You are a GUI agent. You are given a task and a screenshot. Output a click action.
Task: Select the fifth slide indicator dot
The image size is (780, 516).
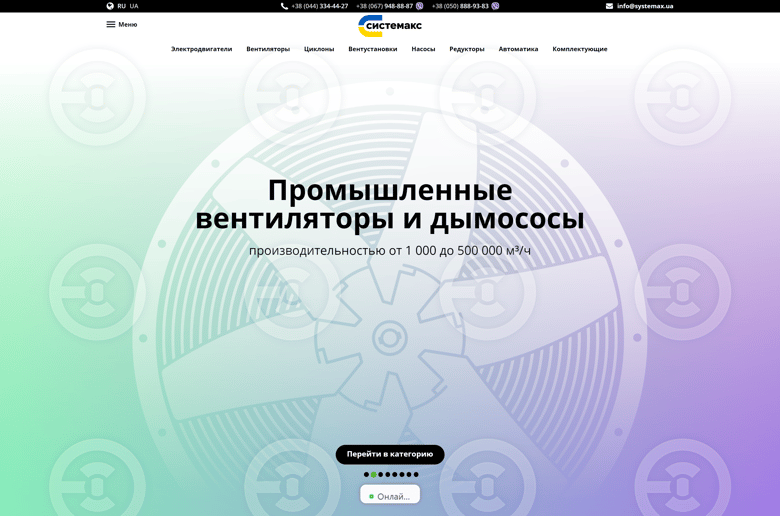[394, 474]
